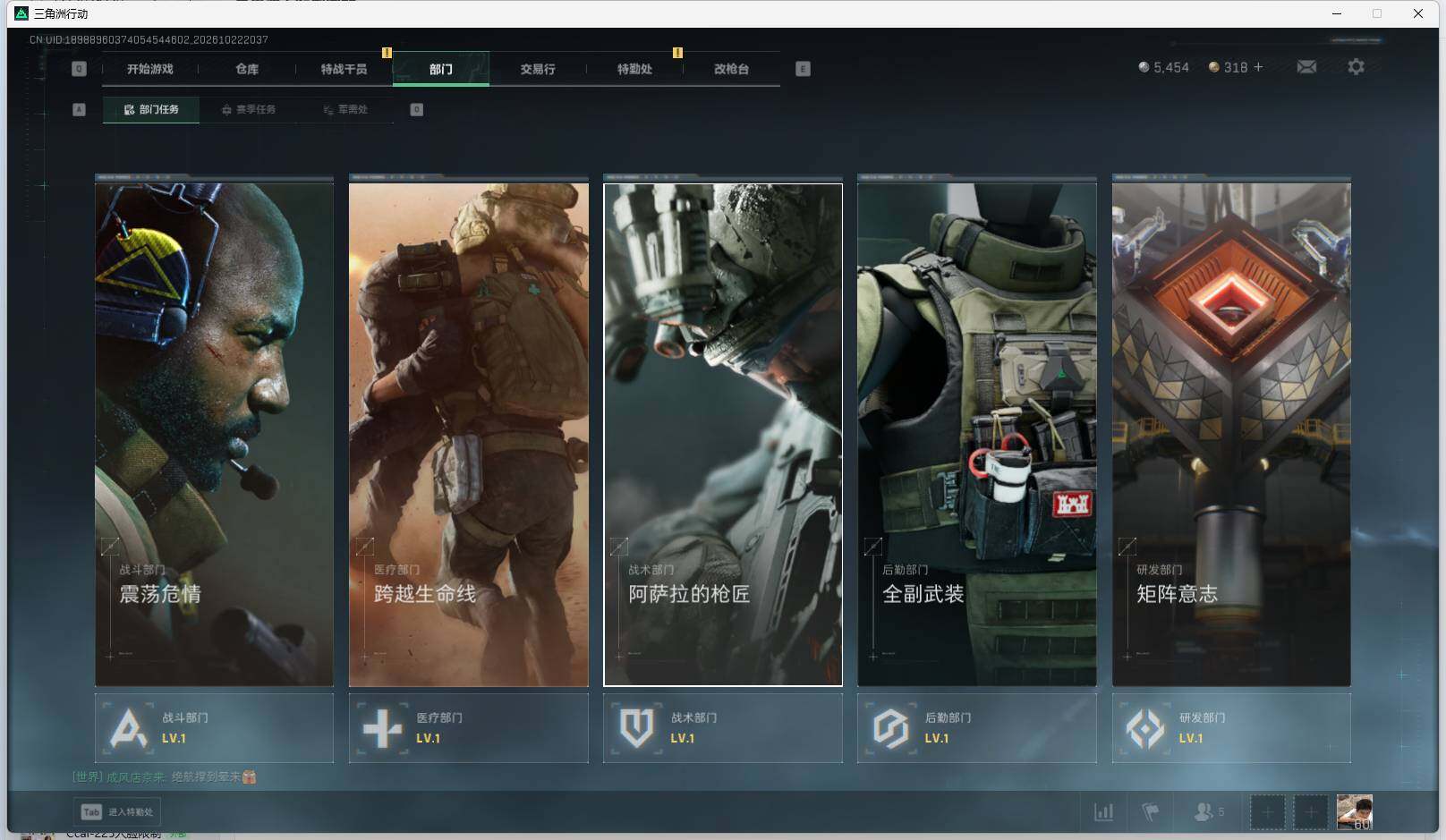This screenshot has width=1446, height=840.
Task: Go to the 改枪台 tab
Action: (x=731, y=69)
